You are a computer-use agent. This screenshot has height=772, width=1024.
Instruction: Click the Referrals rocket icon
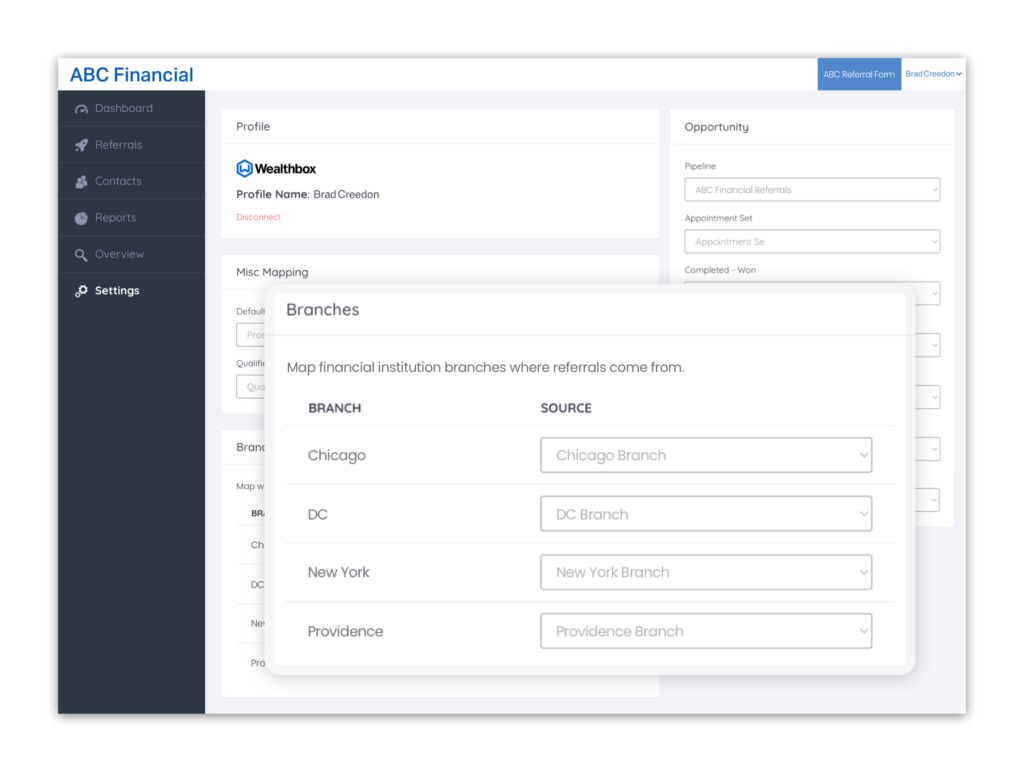(82, 144)
